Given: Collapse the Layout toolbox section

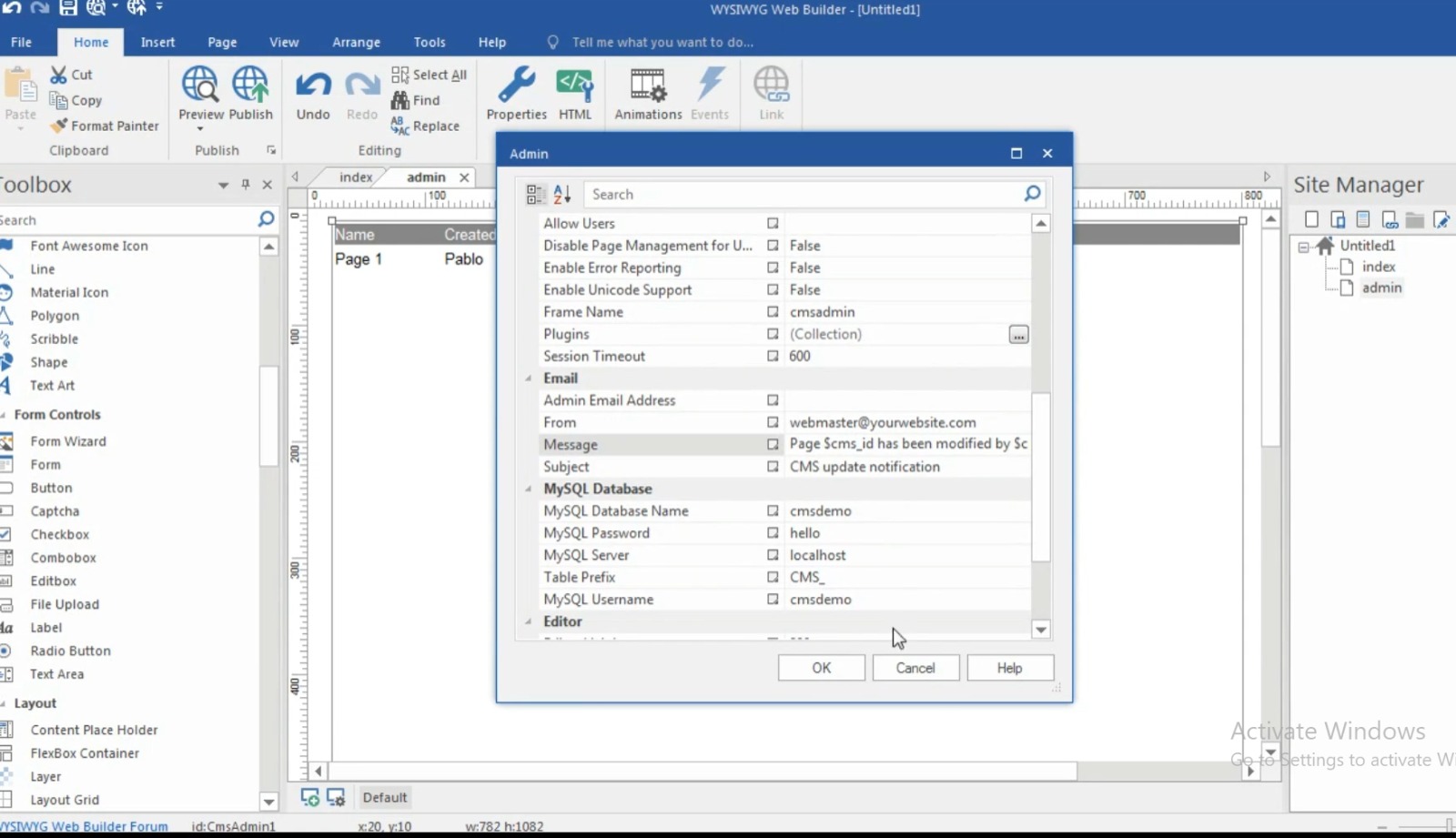Looking at the screenshot, I should point(5,703).
